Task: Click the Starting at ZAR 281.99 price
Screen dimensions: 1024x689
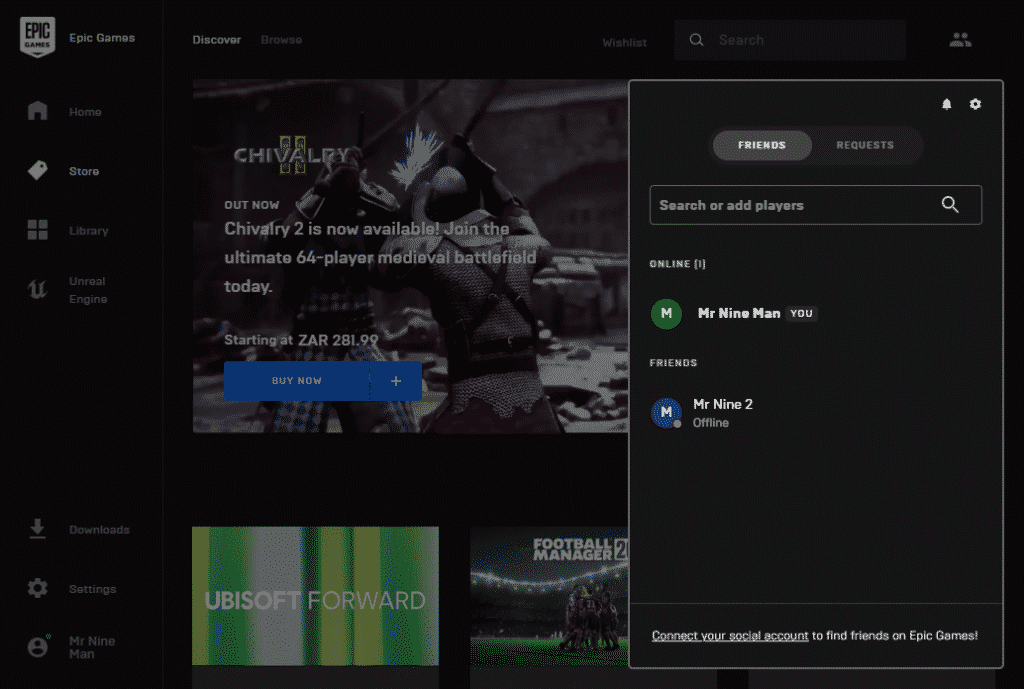Action: click(x=301, y=340)
